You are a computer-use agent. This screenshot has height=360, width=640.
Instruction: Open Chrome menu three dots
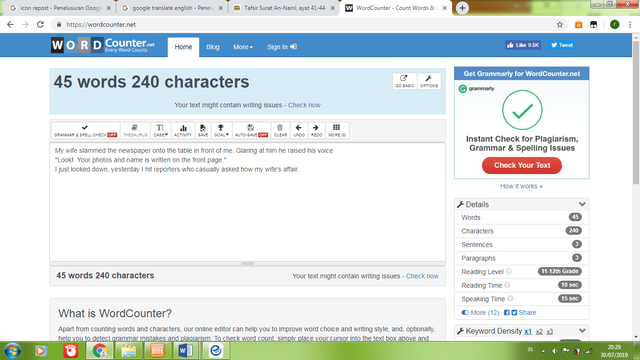tap(630, 24)
